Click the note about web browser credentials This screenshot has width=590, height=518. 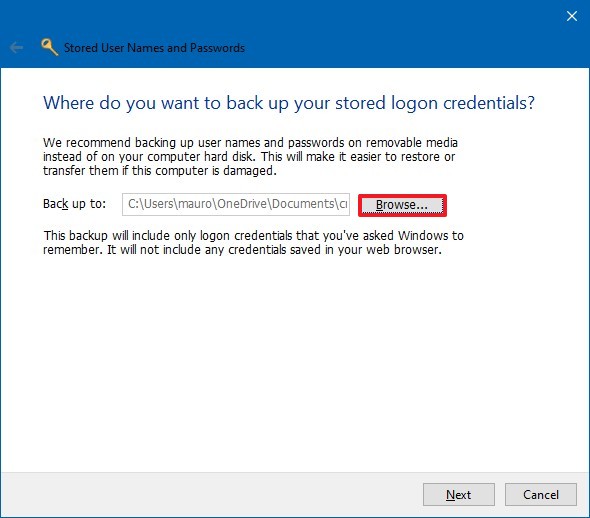click(x=253, y=243)
